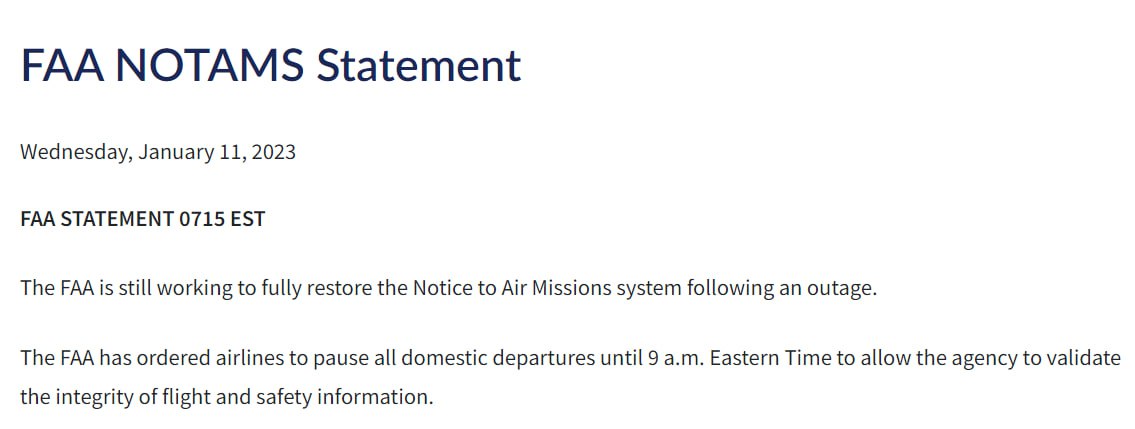1135x429 pixels.
Task: Click the "Wednesday, January 11, 2023" date line
Action: click(x=157, y=153)
